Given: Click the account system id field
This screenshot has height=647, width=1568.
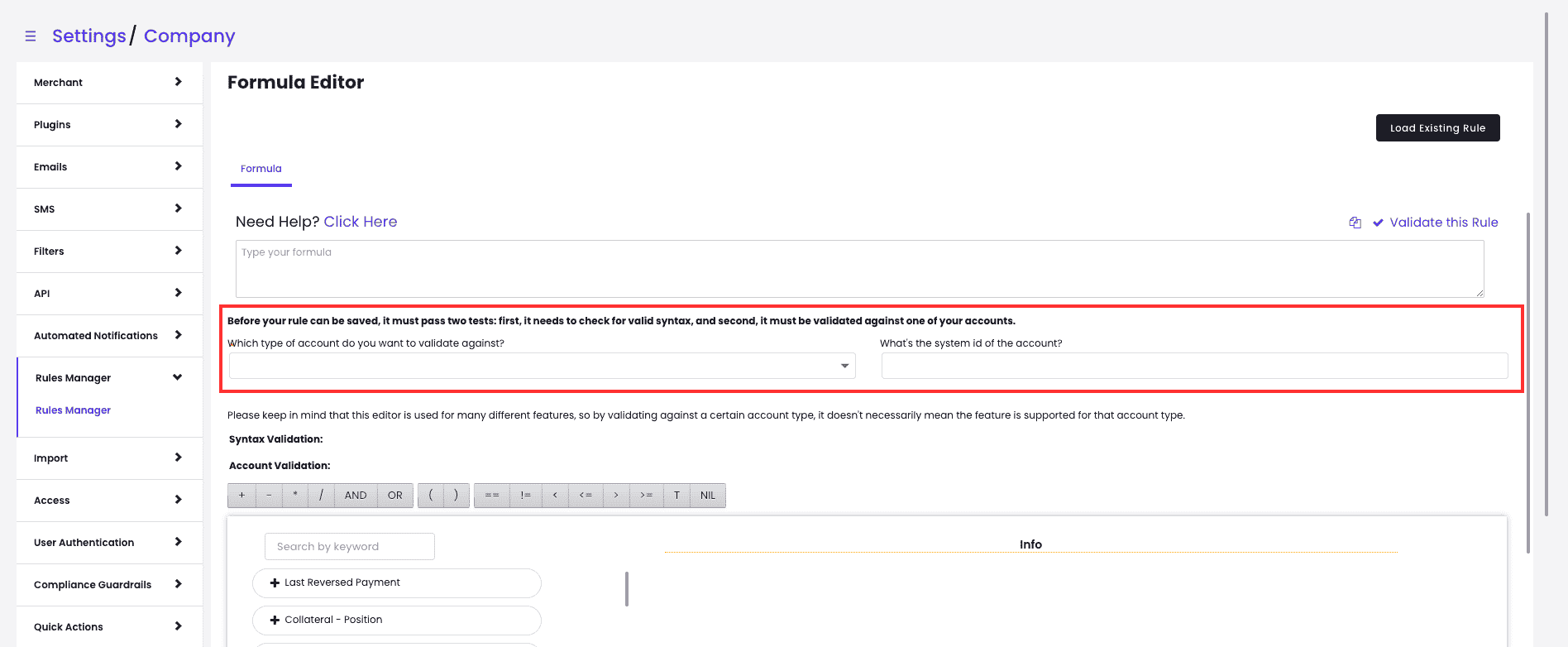Looking at the screenshot, I should pyautogui.click(x=1194, y=366).
